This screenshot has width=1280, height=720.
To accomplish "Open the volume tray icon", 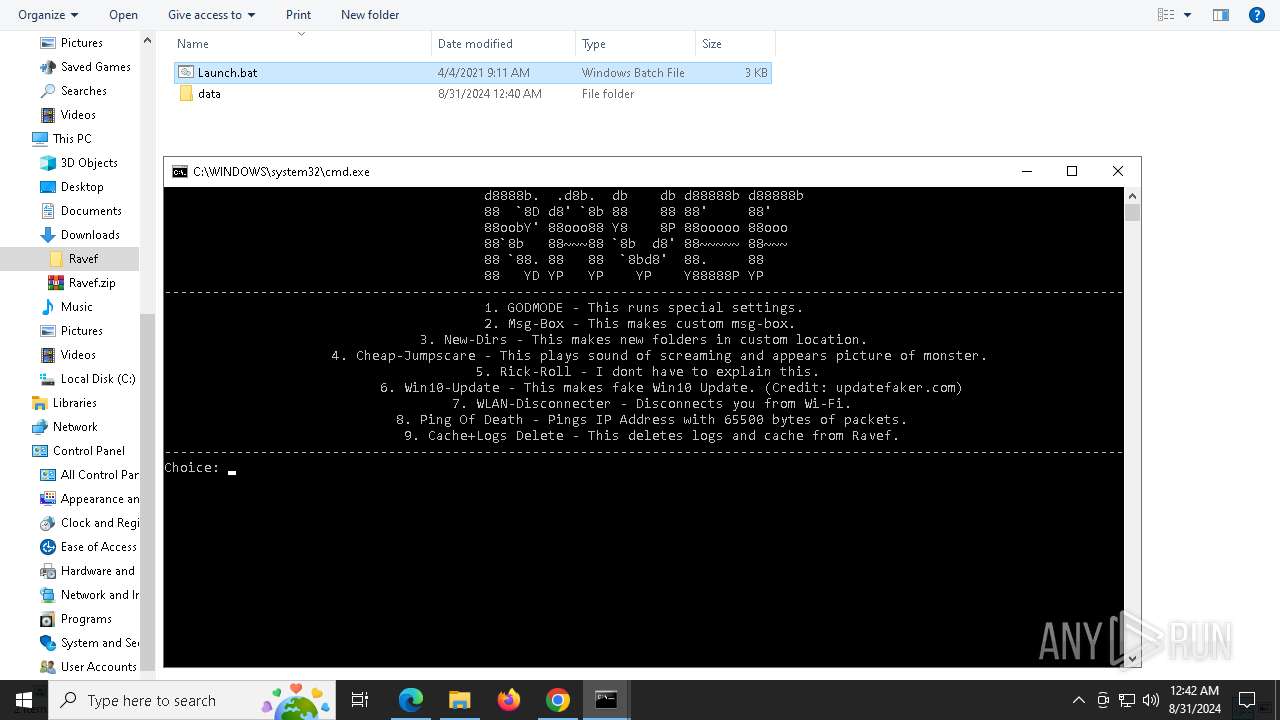I will [1151, 700].
